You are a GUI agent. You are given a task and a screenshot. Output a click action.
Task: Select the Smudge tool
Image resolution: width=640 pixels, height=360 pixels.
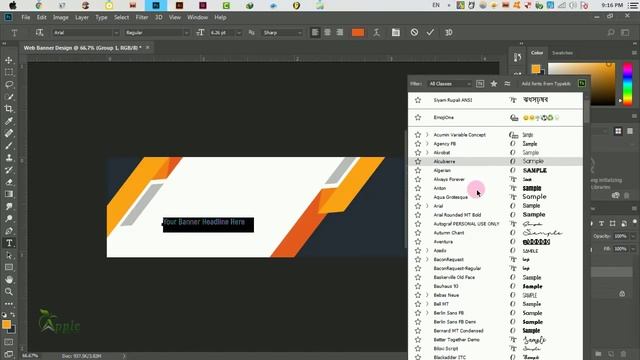pyautogui.click(x=9, y=207)
